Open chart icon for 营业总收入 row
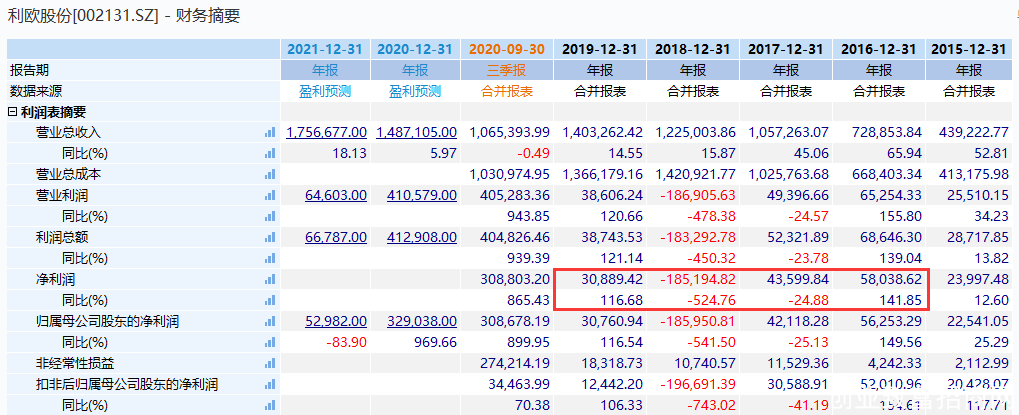Screen dimensions: 1019x415 pos(270,132)
